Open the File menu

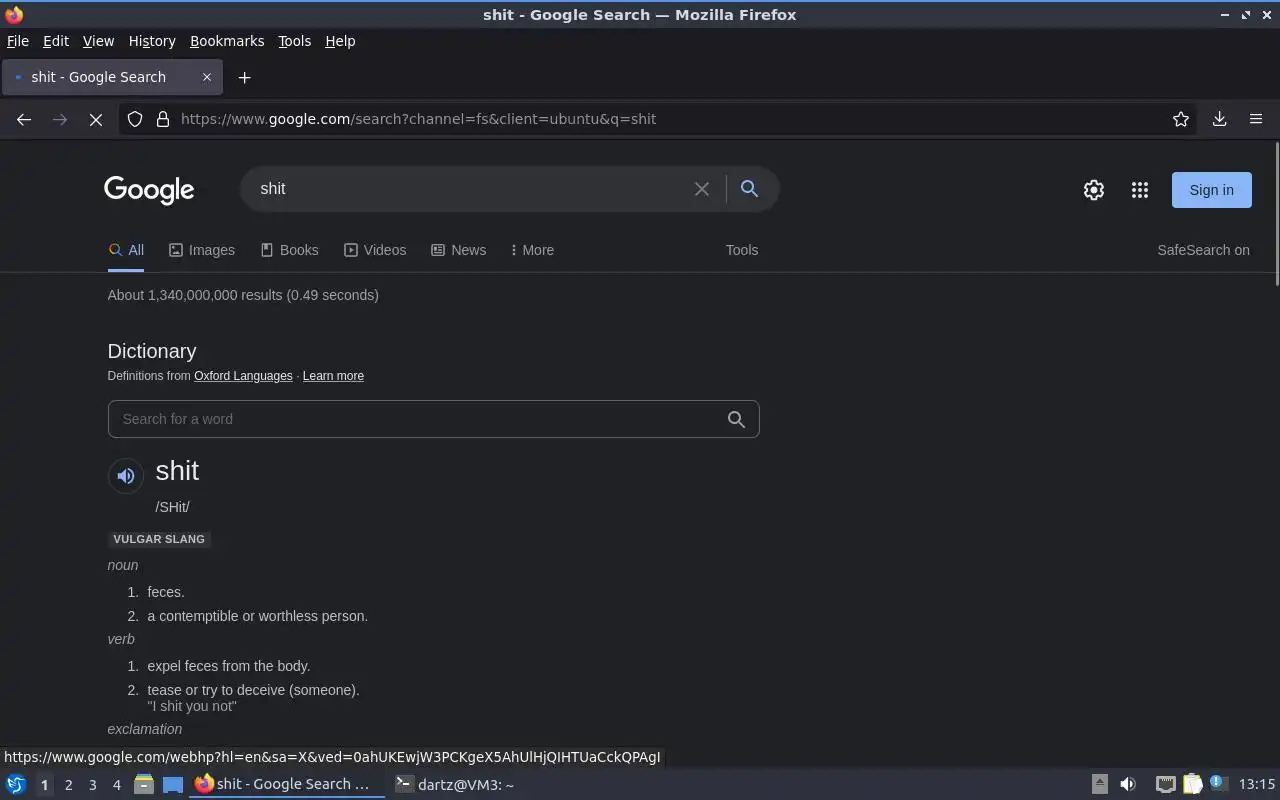coord(18,41)
